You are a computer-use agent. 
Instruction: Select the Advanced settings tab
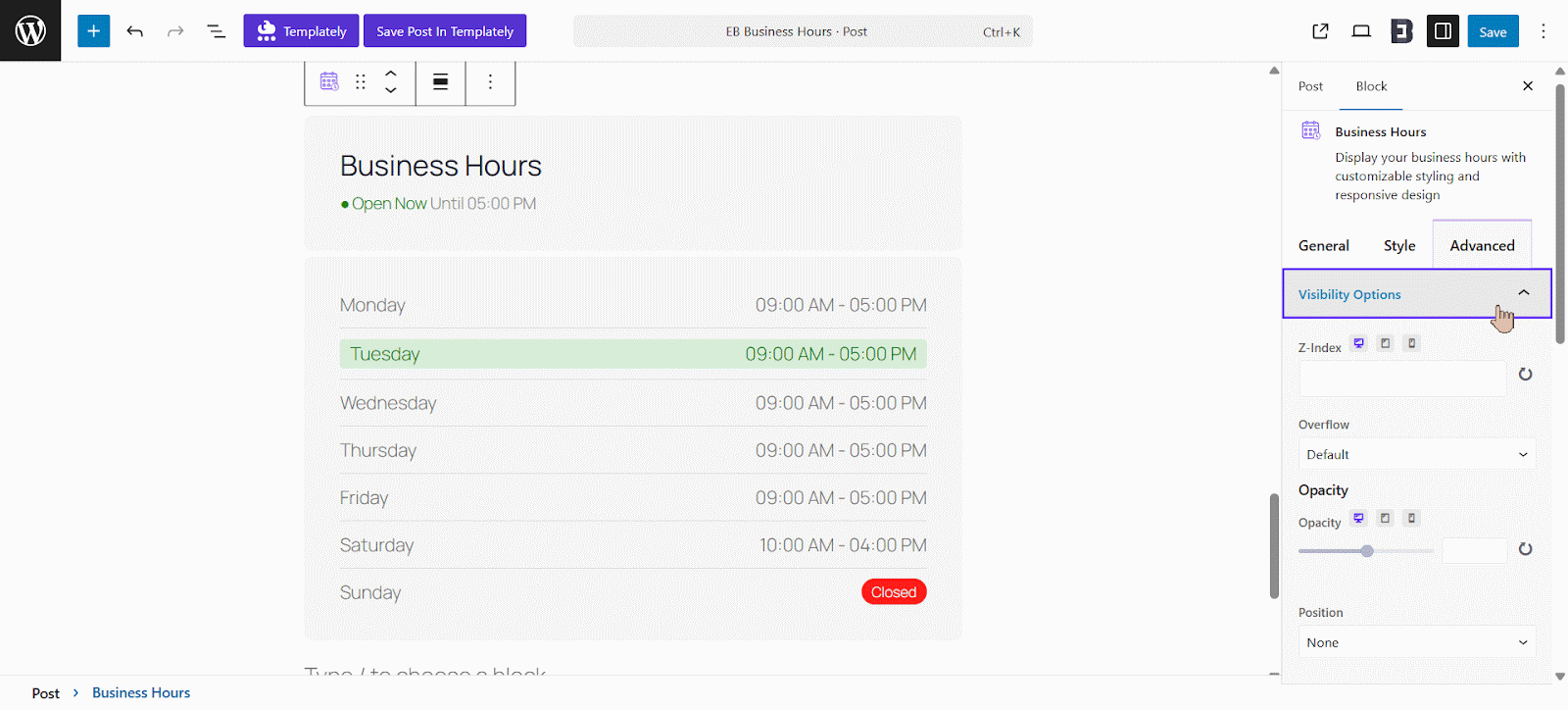pos(1482,245)
